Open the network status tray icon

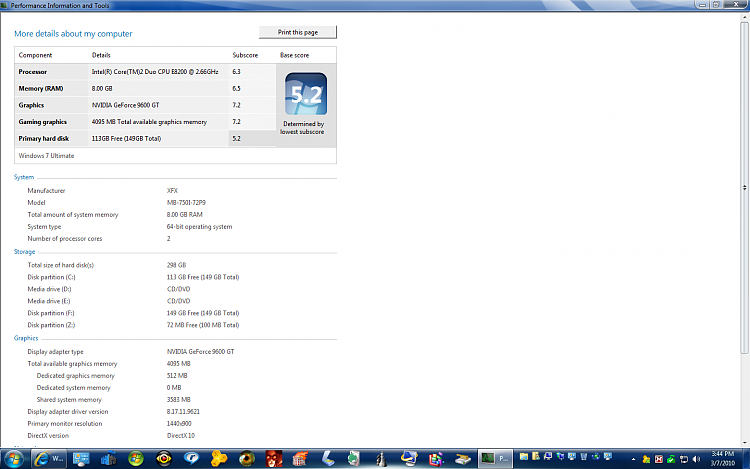pyautogui.click(x=684, y=459)
